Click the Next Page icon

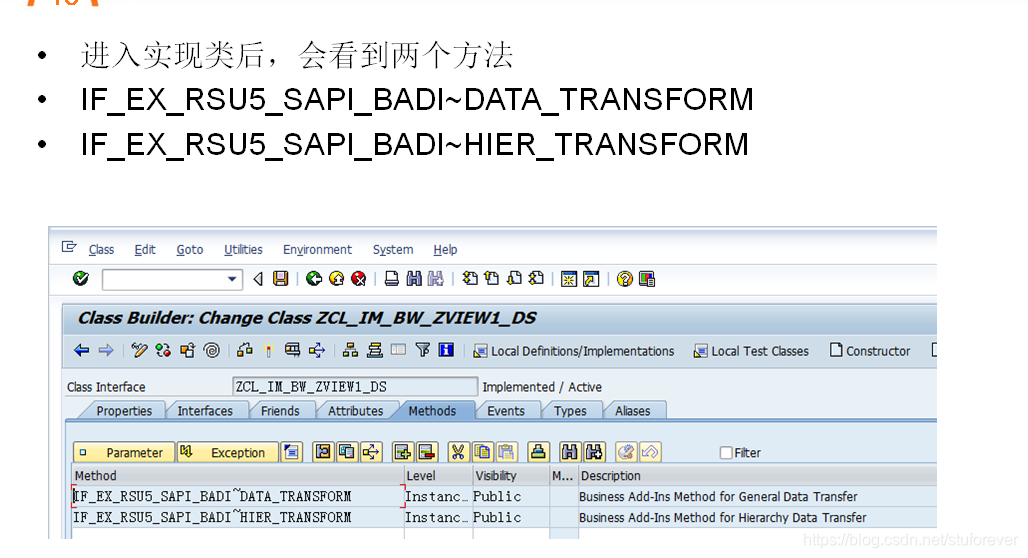click(515, 279)
